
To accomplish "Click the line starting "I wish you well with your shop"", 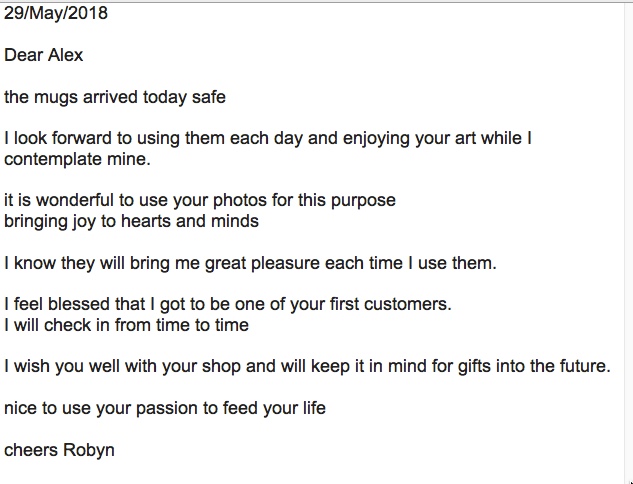I will (307, 366).
